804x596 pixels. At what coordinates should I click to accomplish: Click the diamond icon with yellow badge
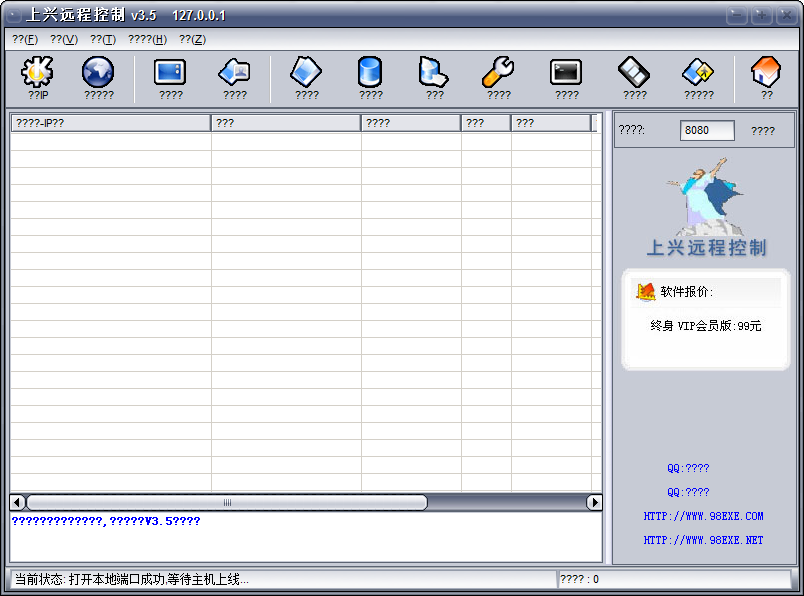(698, 74)
